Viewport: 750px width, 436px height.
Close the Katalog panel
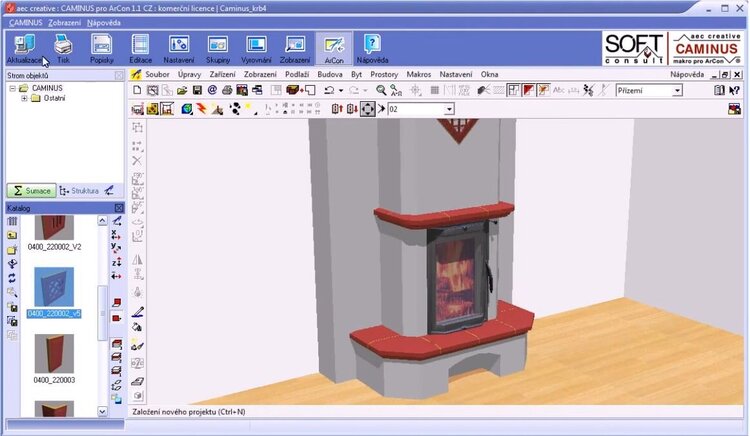tap(119, 208)
